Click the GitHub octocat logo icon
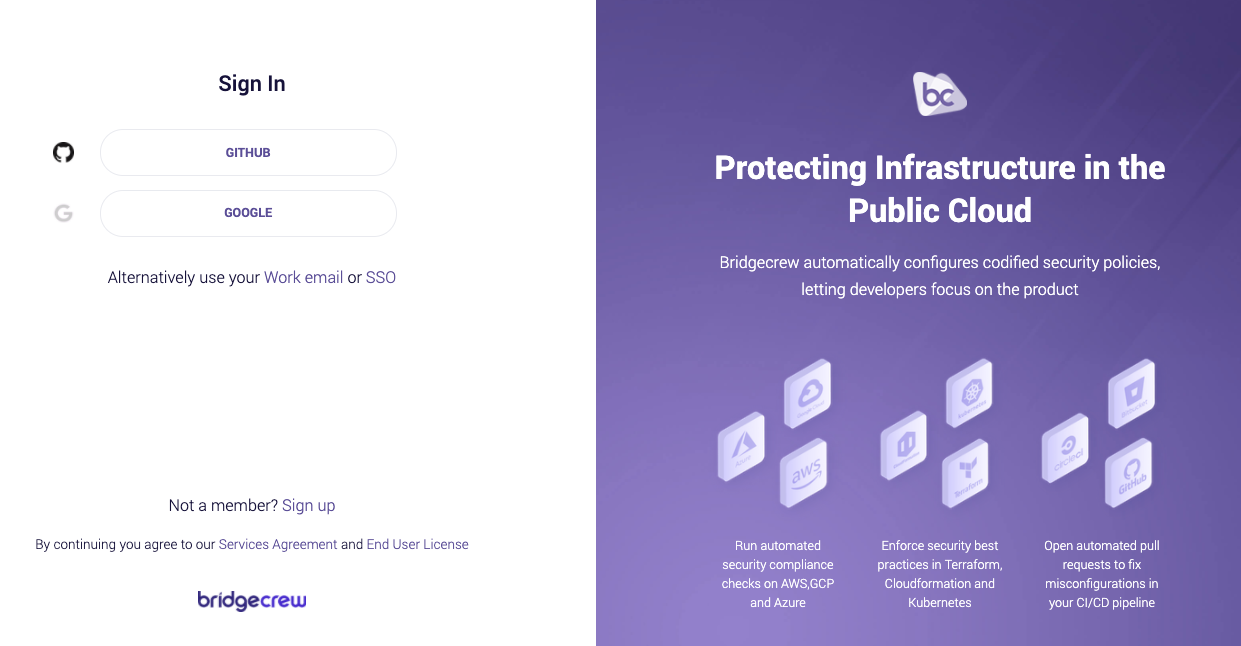 64,153
